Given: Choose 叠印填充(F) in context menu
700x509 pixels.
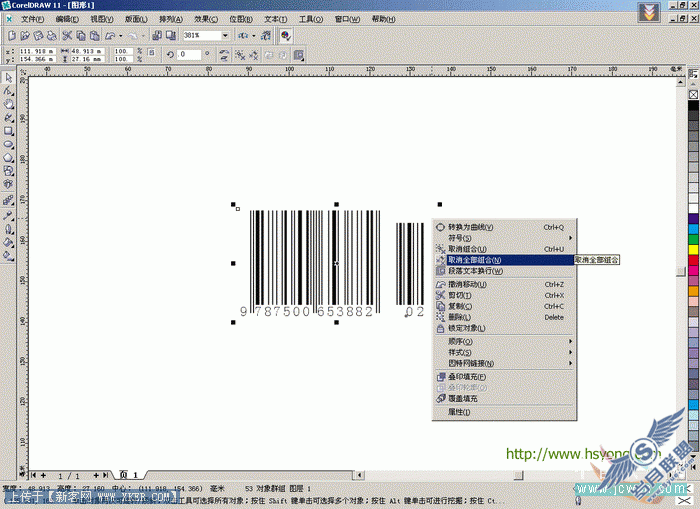Looking at the screenshot, I should pos(504,377).
